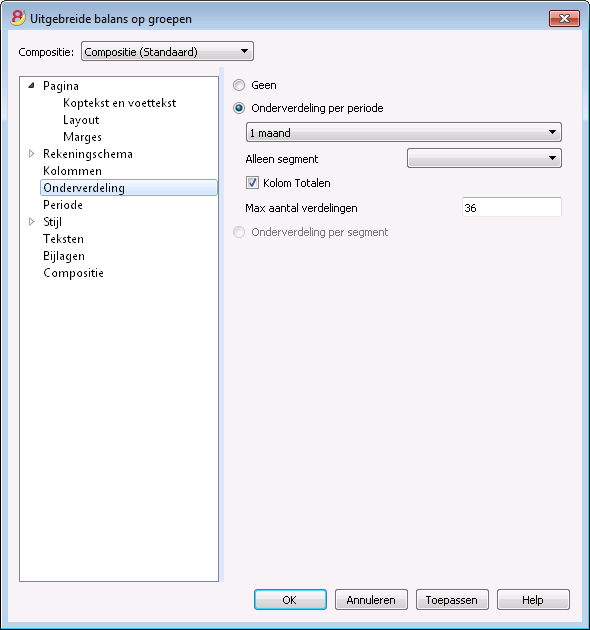Click the Max aantal verdelingen field
The height and width of the screenshot is (630, 590).
tap(512, 207)
